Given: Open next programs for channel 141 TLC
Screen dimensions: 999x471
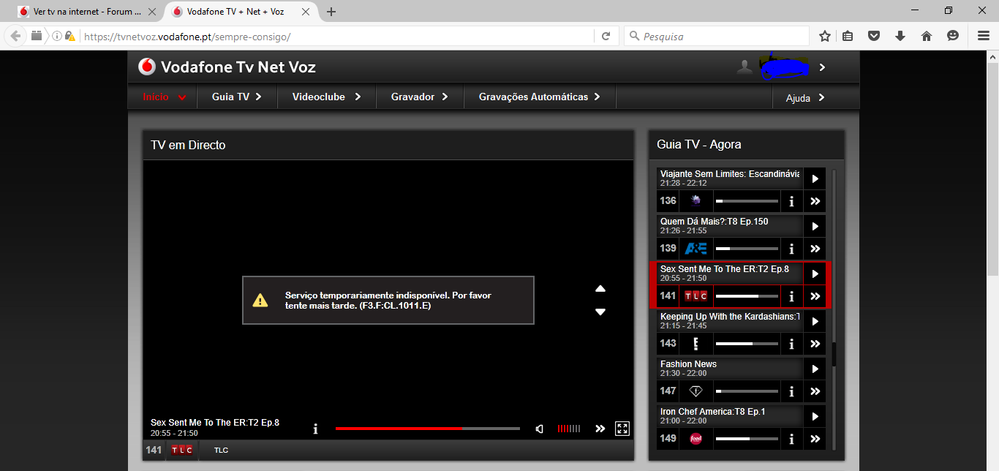Looking at the screenshot, I should (815, 296).
